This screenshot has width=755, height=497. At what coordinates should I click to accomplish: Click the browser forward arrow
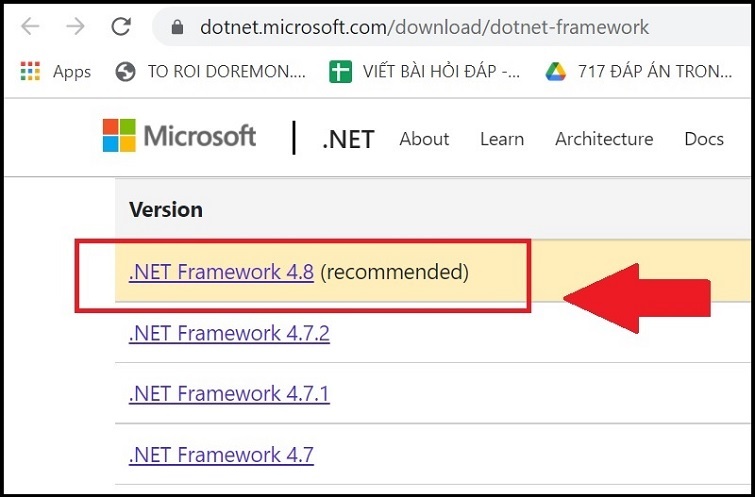tap(78, 27)
